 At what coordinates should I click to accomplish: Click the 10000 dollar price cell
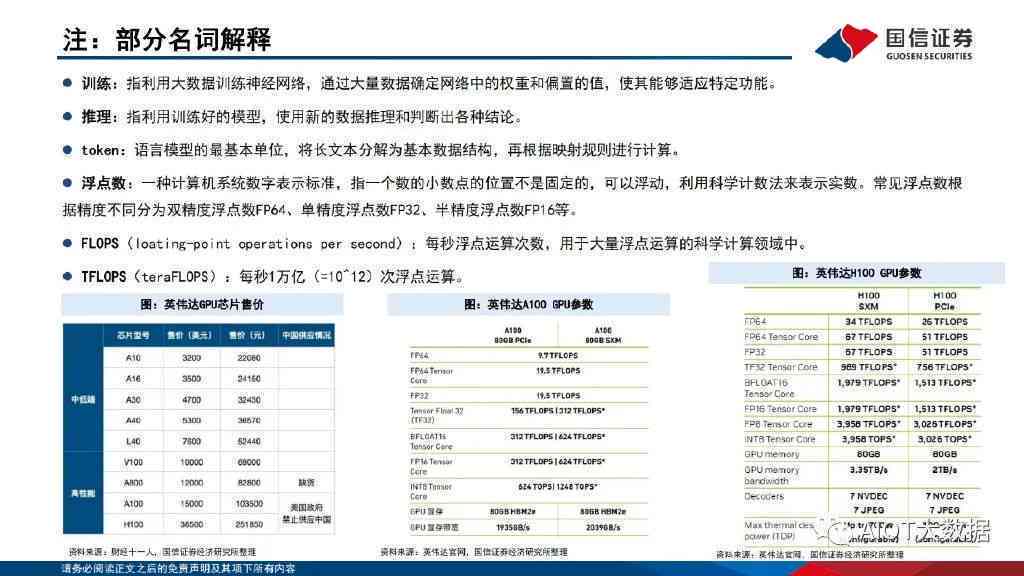(x=191, y=462)
